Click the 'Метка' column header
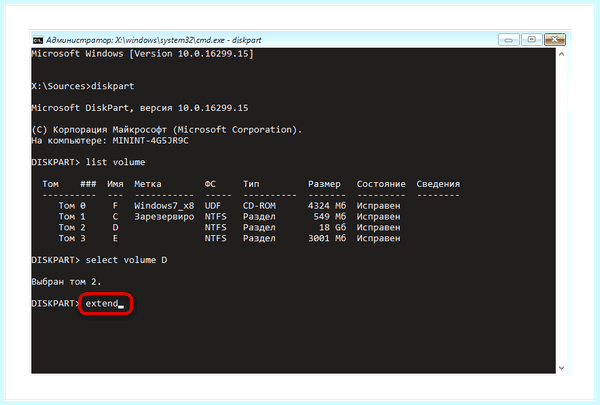This screenshot has width=600, height=405. 148,184
